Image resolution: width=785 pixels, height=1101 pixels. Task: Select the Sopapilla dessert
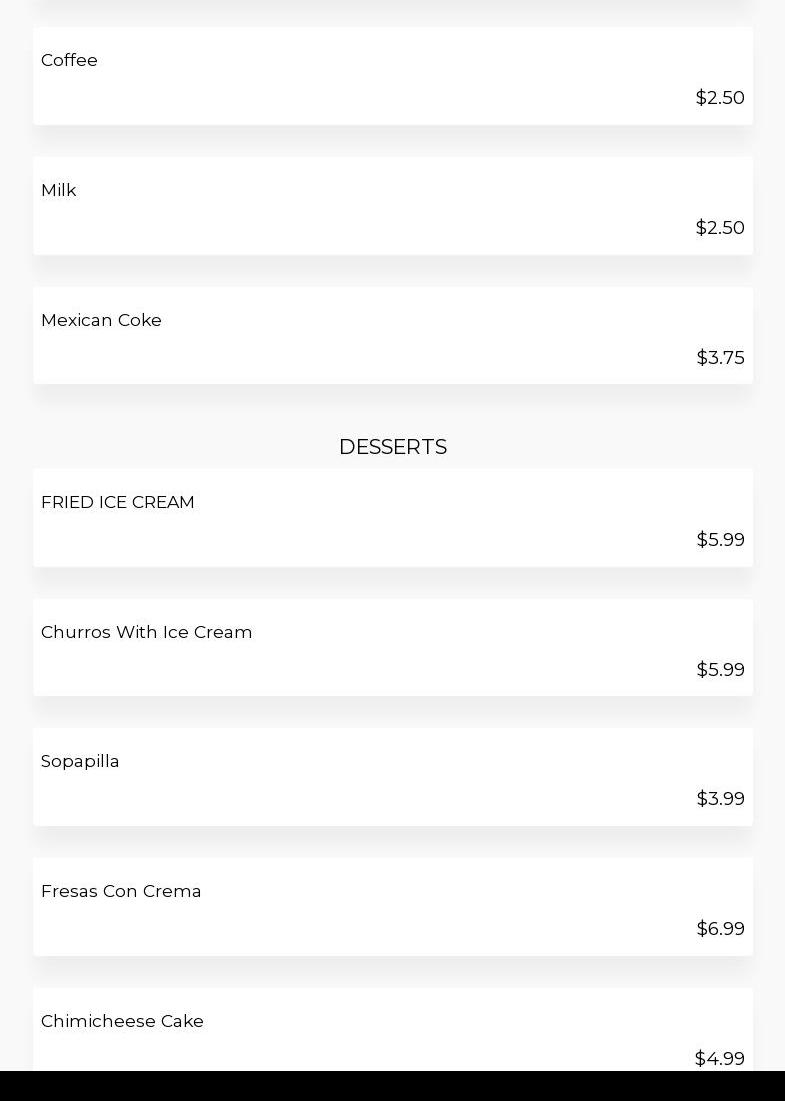(80, 761)
